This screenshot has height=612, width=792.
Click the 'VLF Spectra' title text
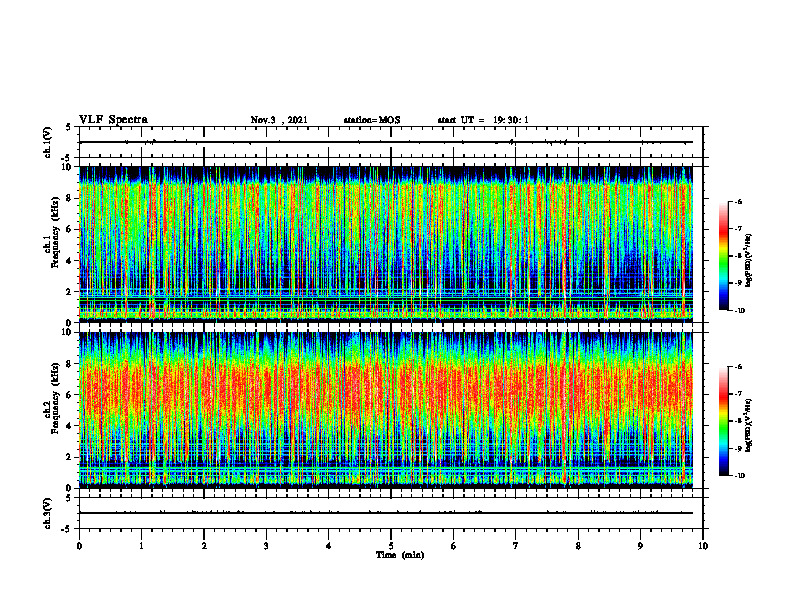pos(113,120)
